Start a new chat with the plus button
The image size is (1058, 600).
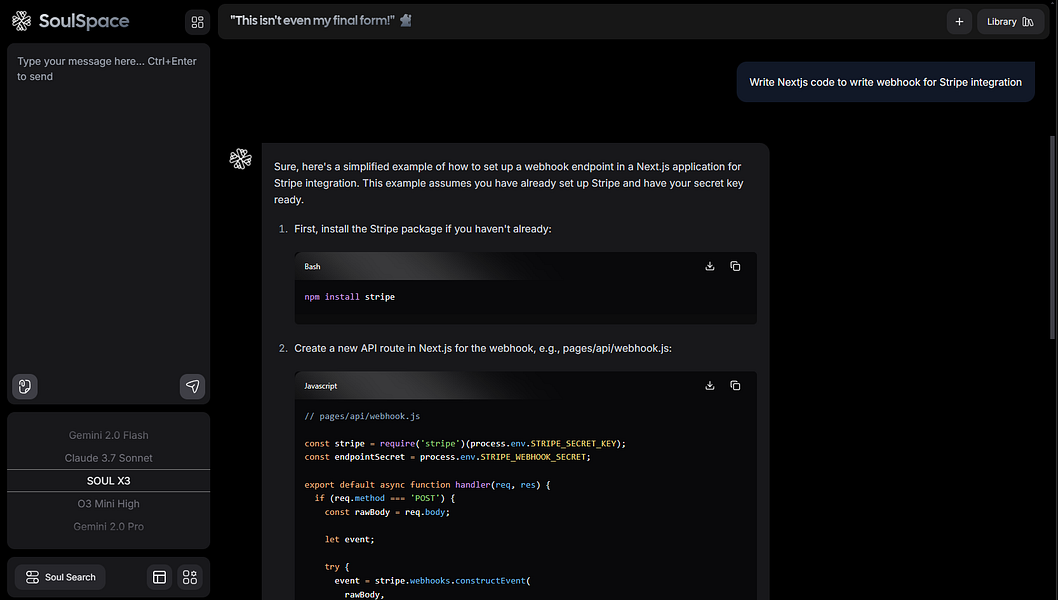(x=959, y=21)
